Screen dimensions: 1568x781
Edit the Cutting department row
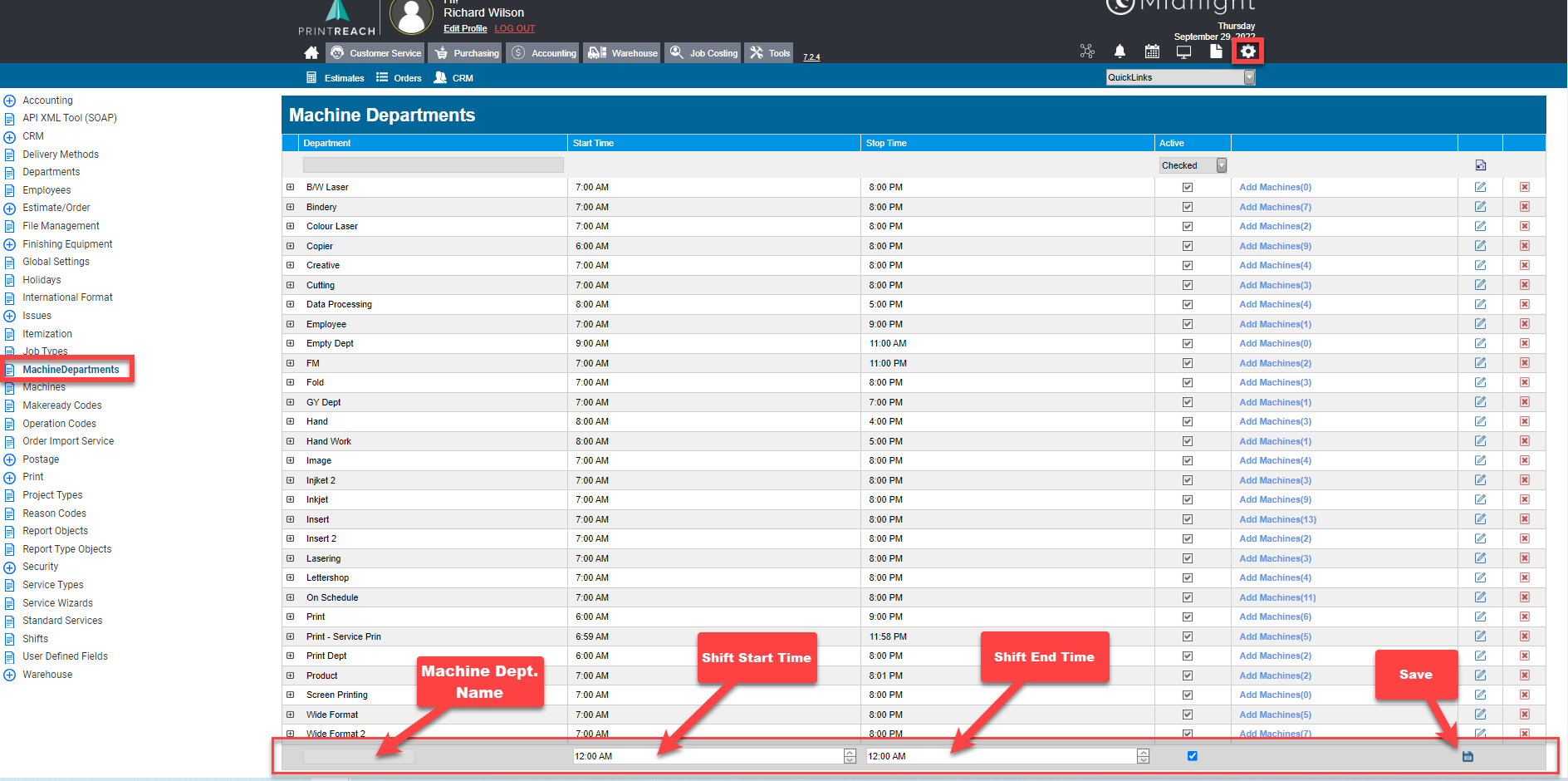[1480, 285]
